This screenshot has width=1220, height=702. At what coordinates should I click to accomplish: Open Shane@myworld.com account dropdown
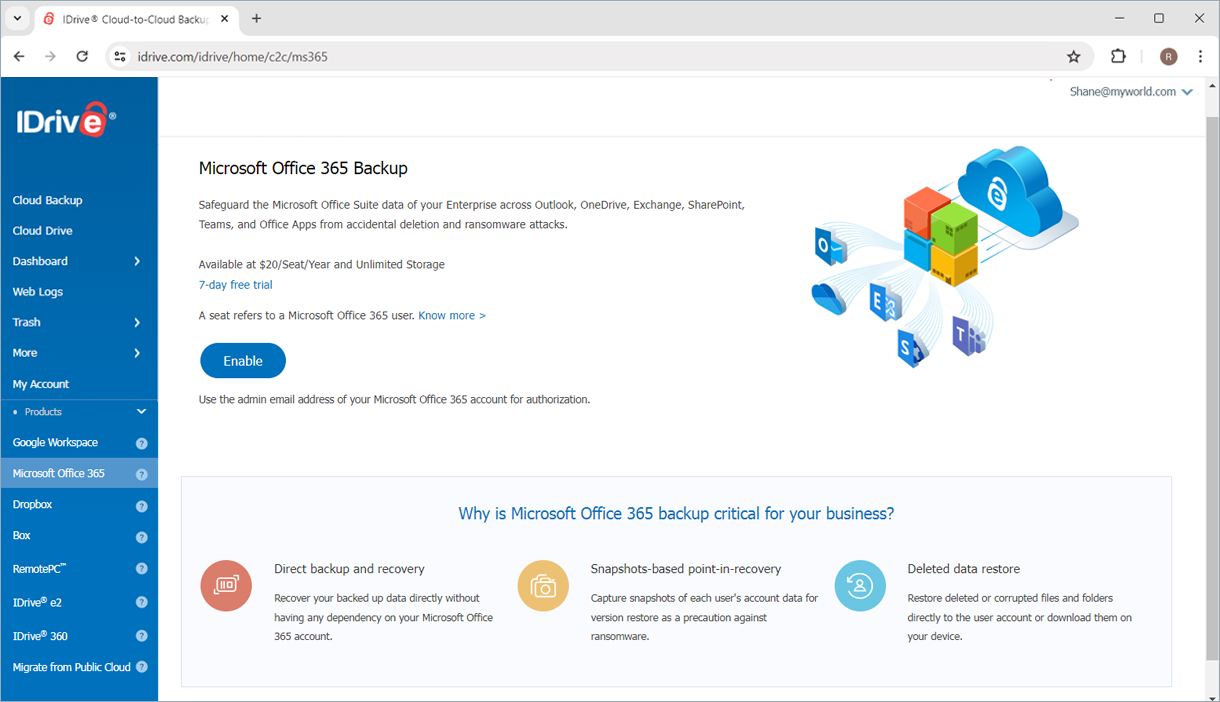point(1130,92)
